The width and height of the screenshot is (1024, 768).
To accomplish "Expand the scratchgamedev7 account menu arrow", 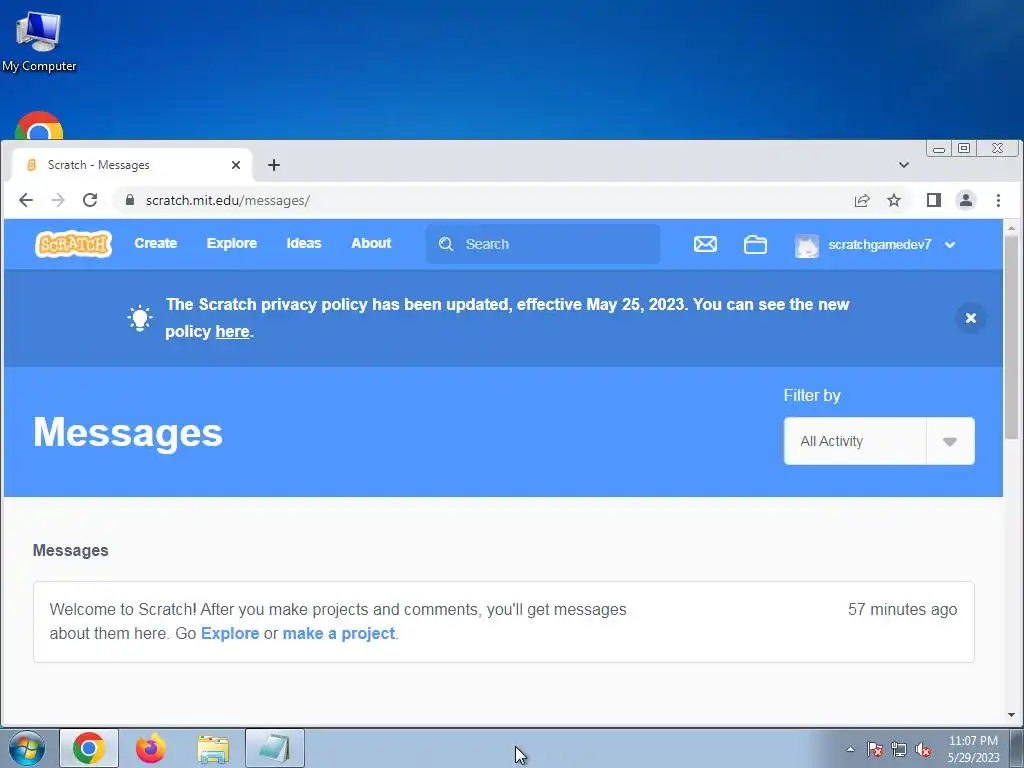I will tap(950, 245).
